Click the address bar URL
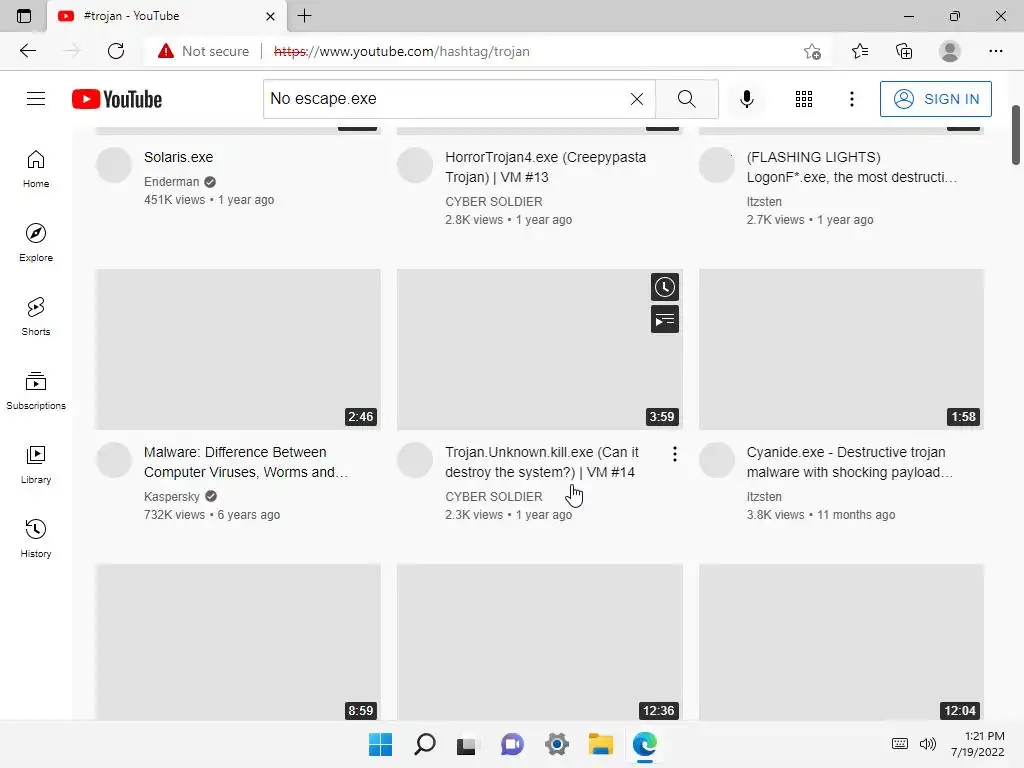The height and width of the screenshot is (768, 1024). coord(402,51)
